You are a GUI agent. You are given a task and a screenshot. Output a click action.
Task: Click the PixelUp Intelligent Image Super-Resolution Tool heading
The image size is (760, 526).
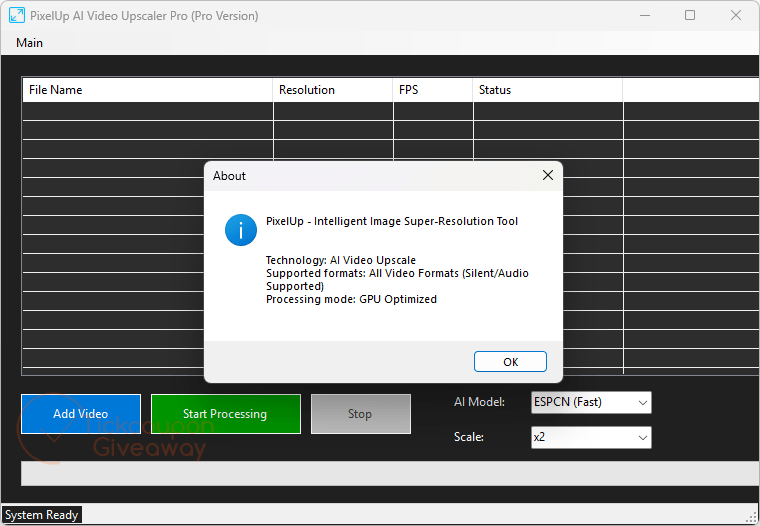[392, 222]
